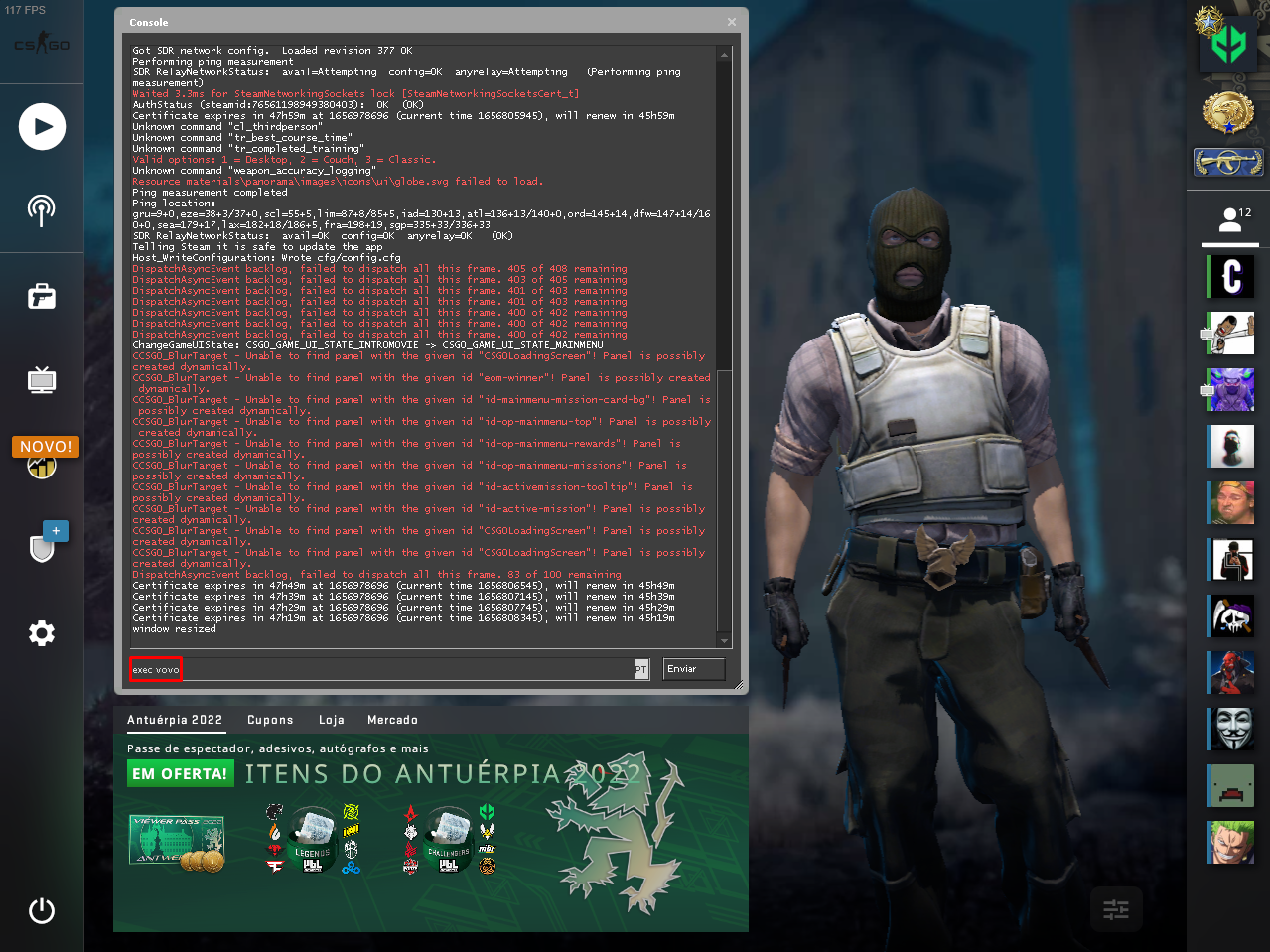Click 'Ping measurement completed' console line
Image resolution: width=1270 pixels, height=952 pixels.
[x=210, y=193]
